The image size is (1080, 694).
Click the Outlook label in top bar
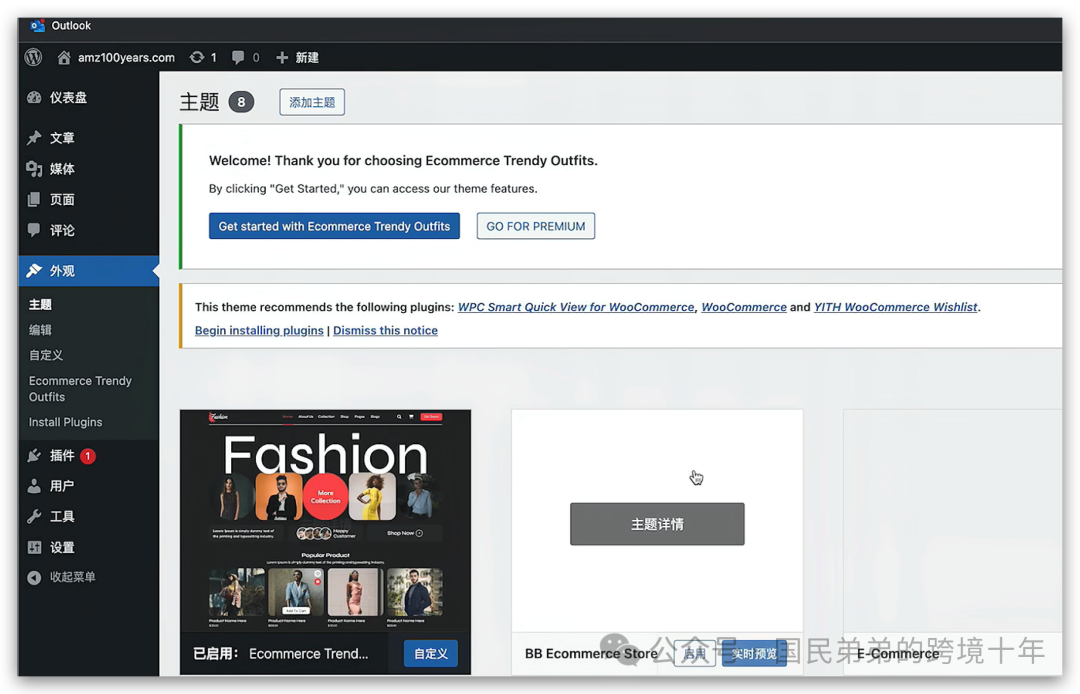pyautogui.click(x=71, y=25)
